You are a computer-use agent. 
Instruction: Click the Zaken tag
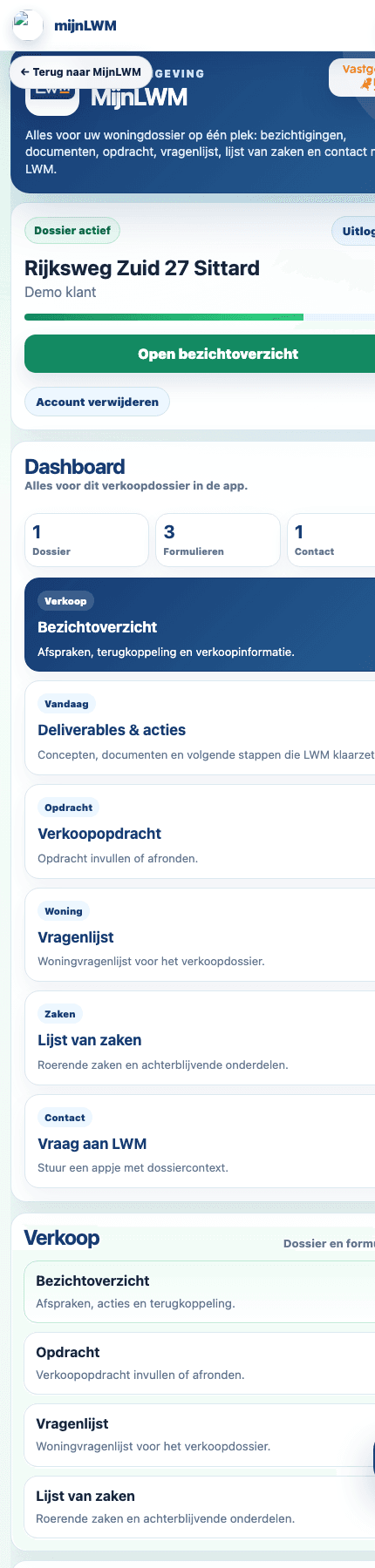(60, 1014)
